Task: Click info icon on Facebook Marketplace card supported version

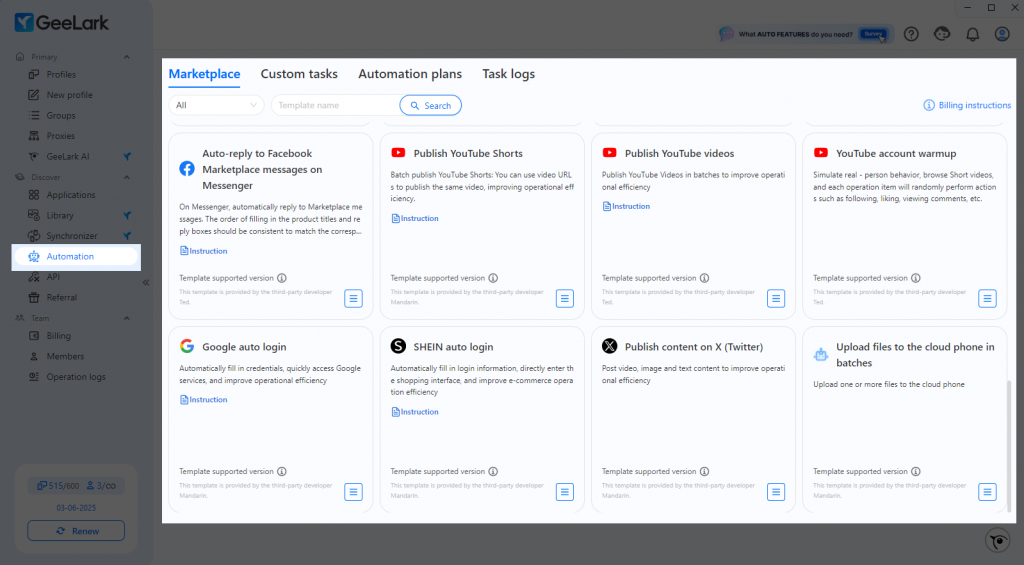Action: (281, 278)
